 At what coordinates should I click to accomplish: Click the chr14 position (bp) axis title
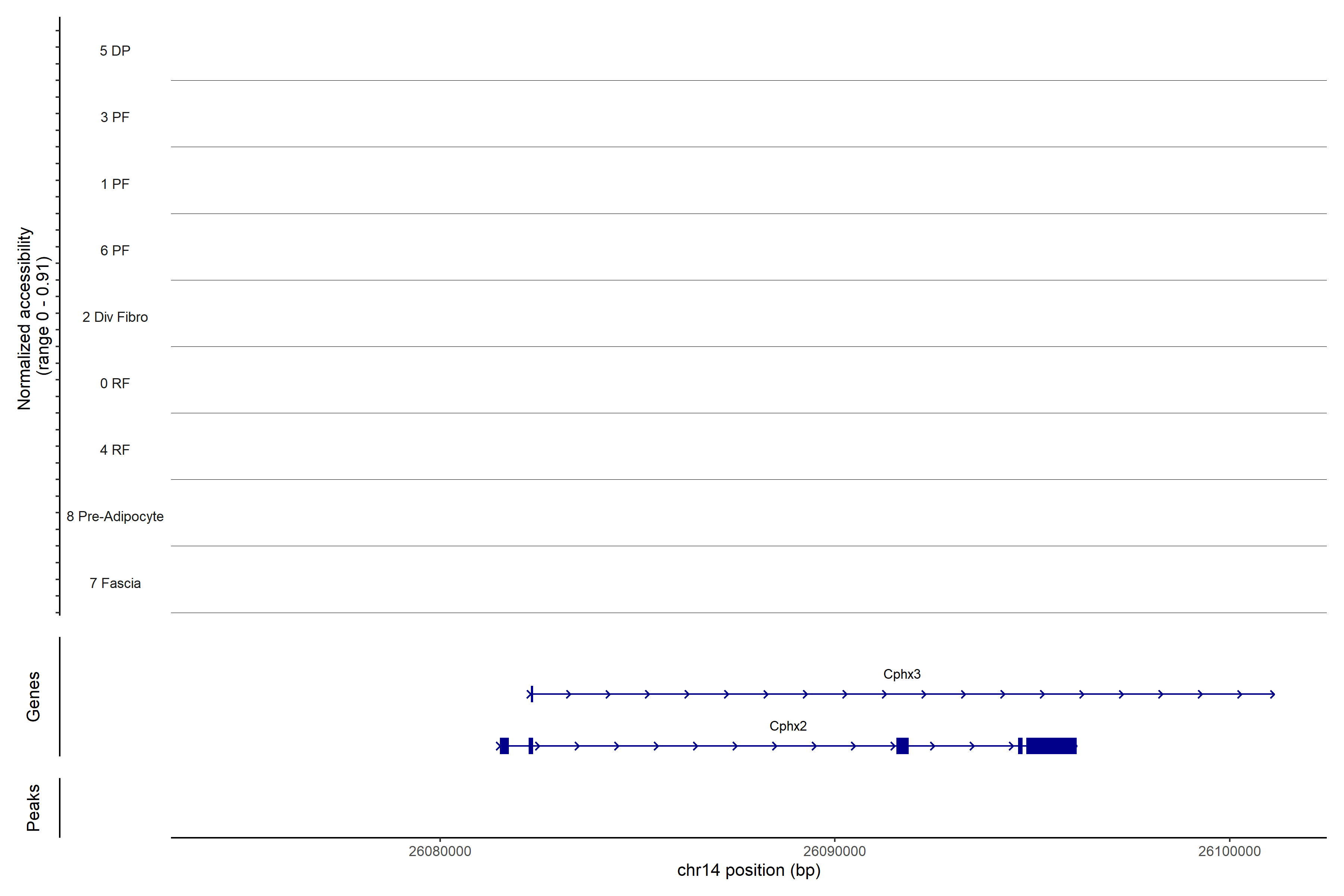click(749, 870)
